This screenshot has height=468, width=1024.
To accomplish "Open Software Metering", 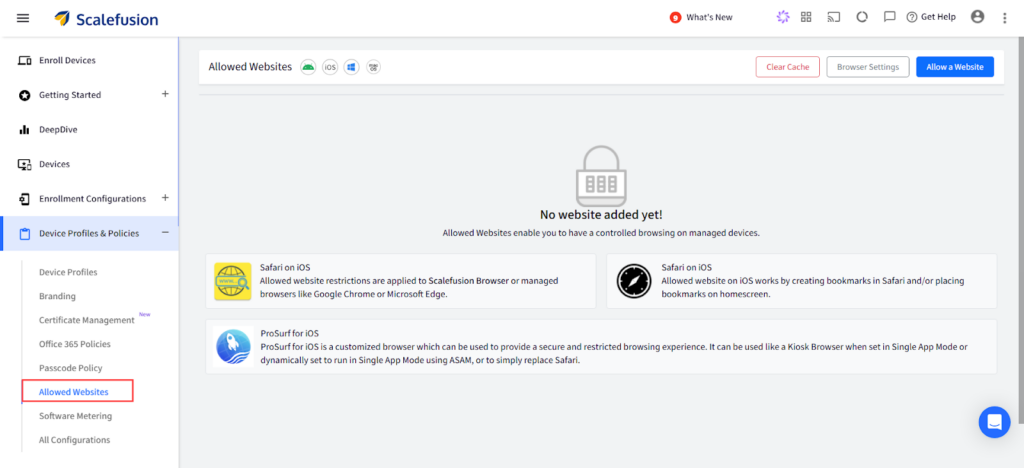I will pos(75,416).
